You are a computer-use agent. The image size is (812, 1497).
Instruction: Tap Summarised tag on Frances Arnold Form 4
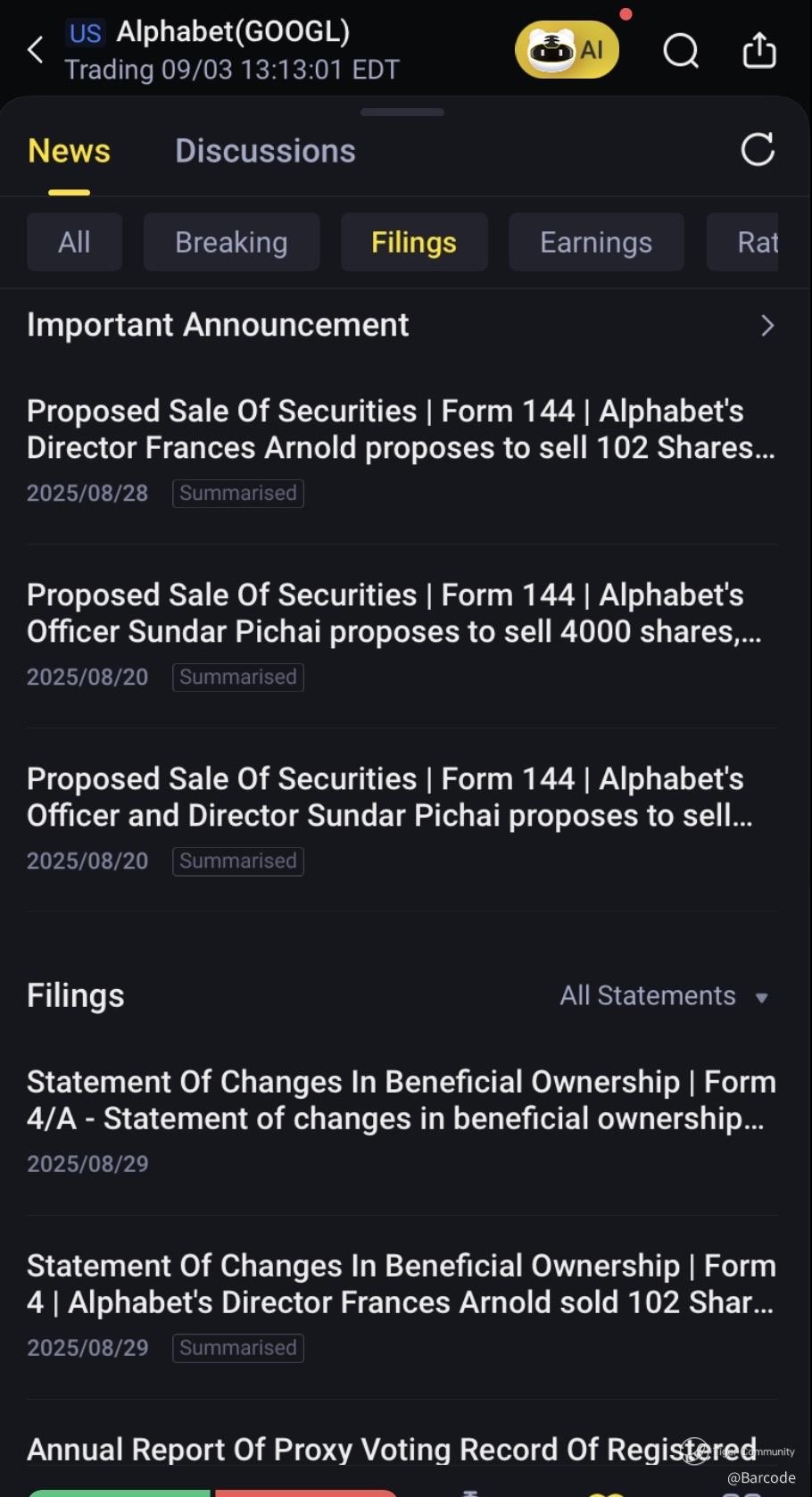238,1348
